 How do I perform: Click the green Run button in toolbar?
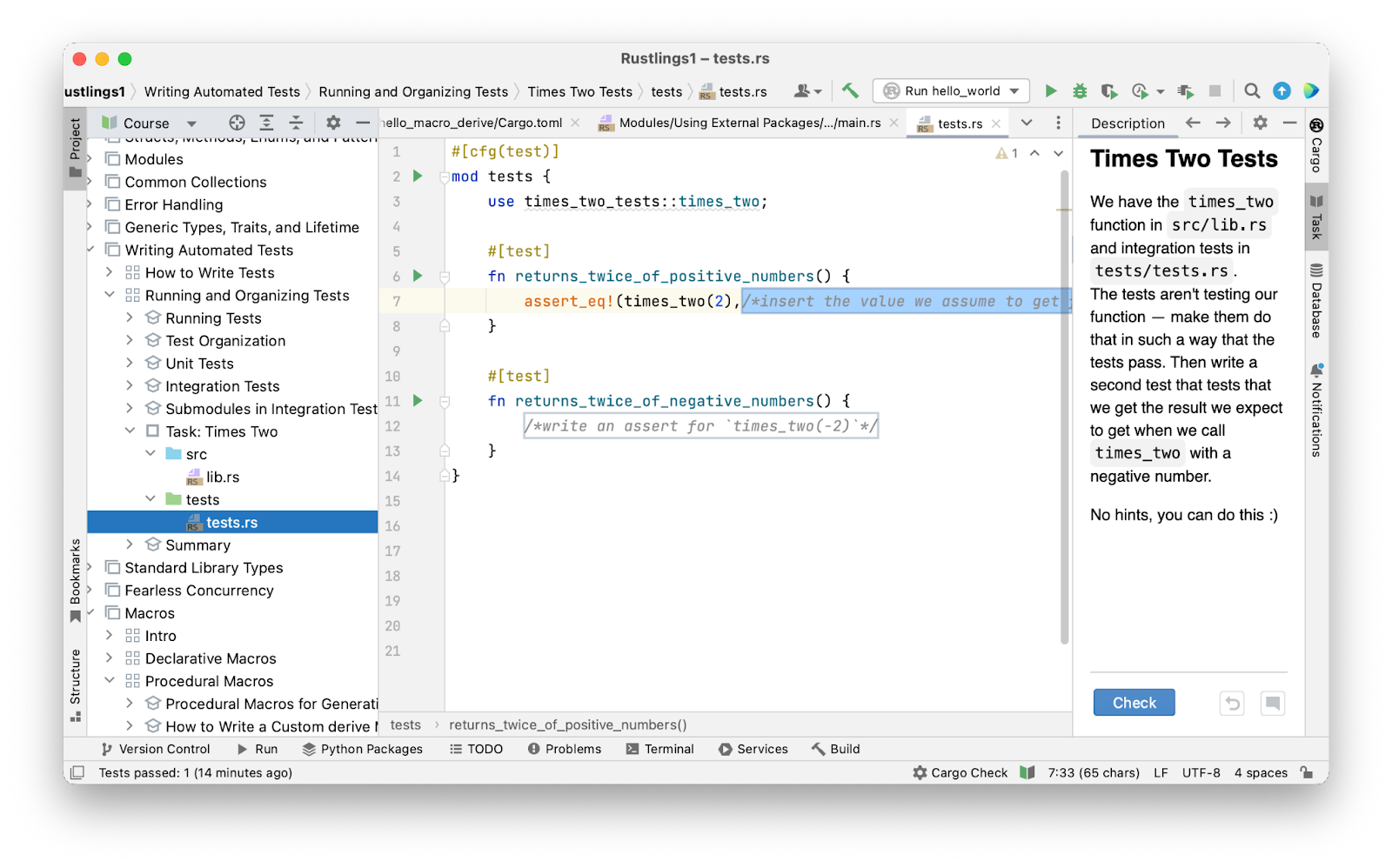pyautogui.click(x=1051, y=90)
